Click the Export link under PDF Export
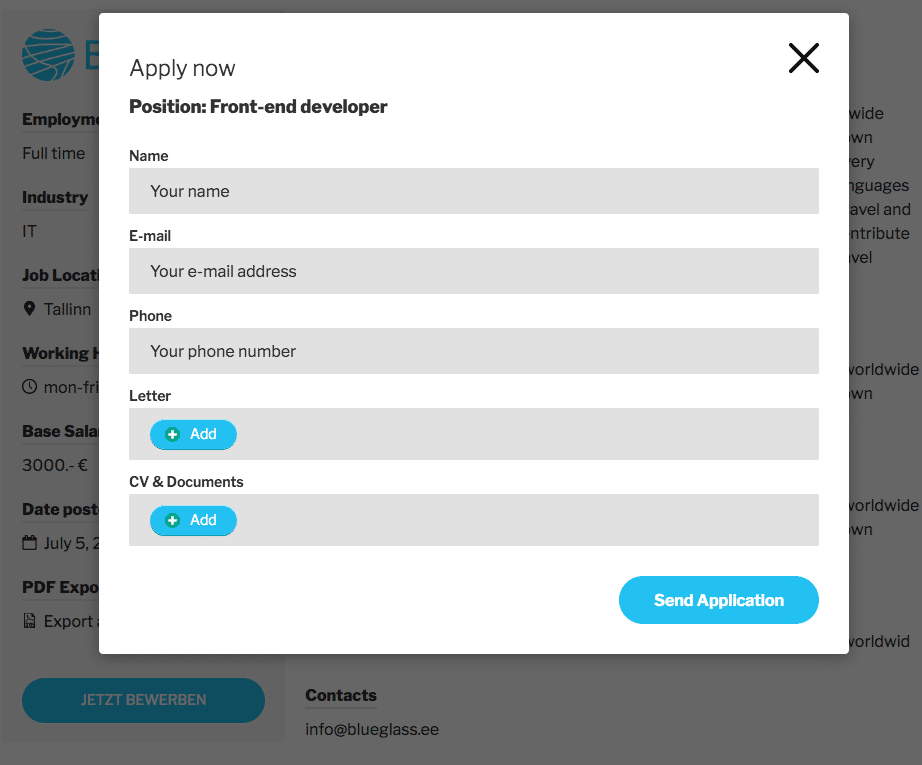The width and height of the screenshot is (922, 765). [70, 621]
